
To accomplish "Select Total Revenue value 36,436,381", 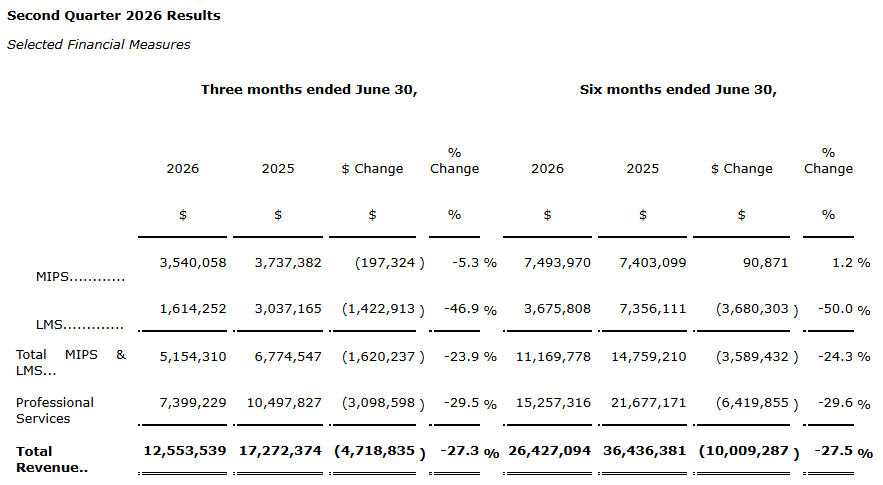I will coord(645,451).
